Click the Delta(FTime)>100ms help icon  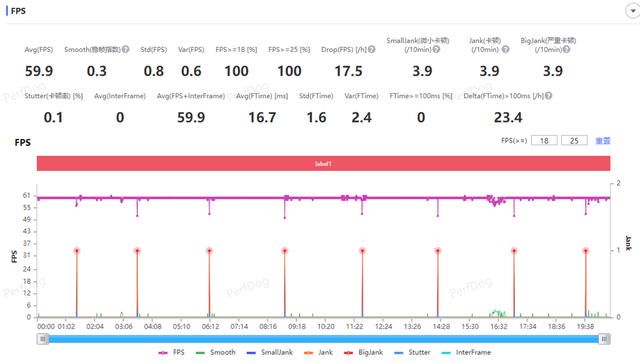[549, 96]
